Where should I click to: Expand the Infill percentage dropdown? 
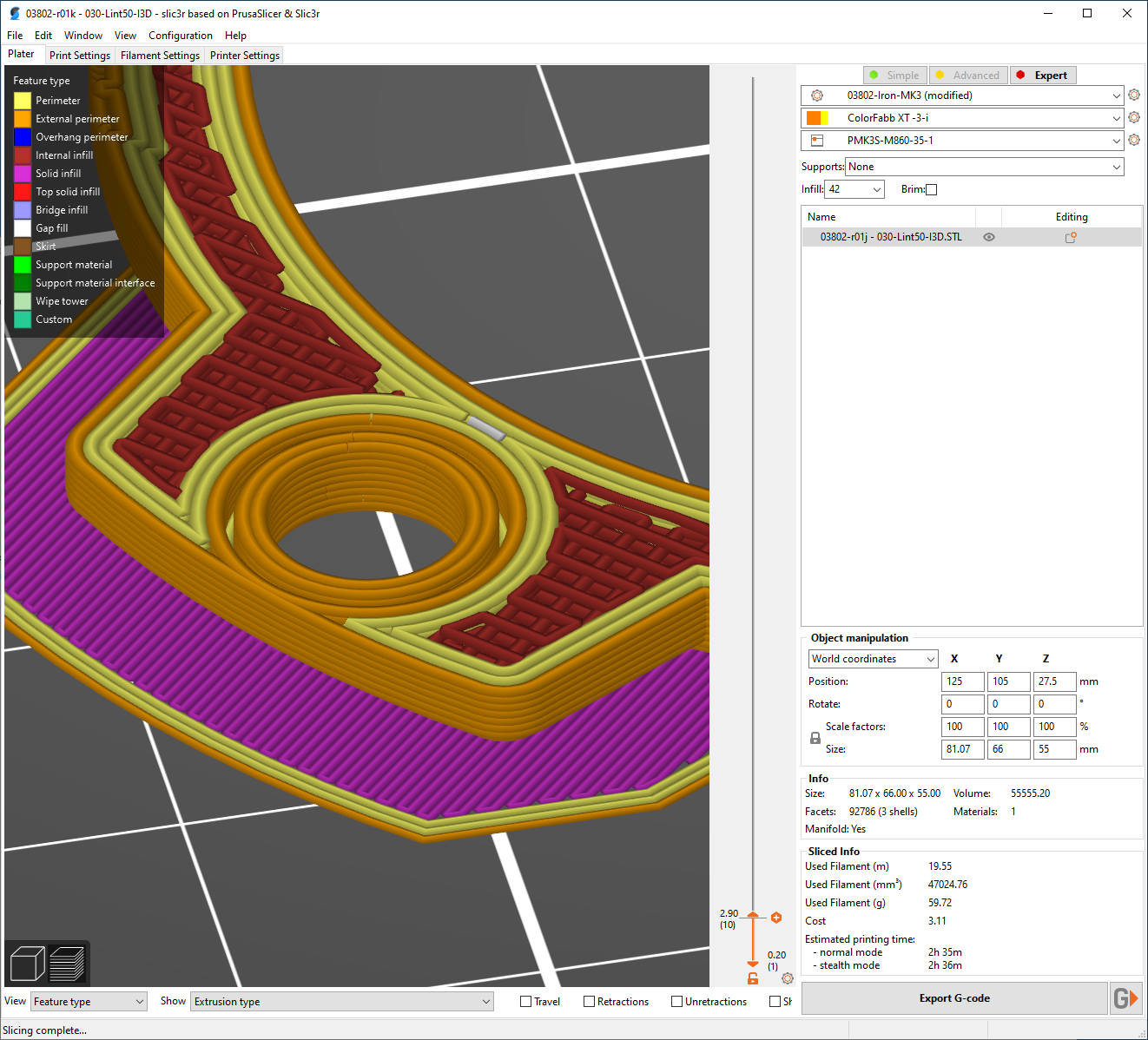(x=854, y=189)
